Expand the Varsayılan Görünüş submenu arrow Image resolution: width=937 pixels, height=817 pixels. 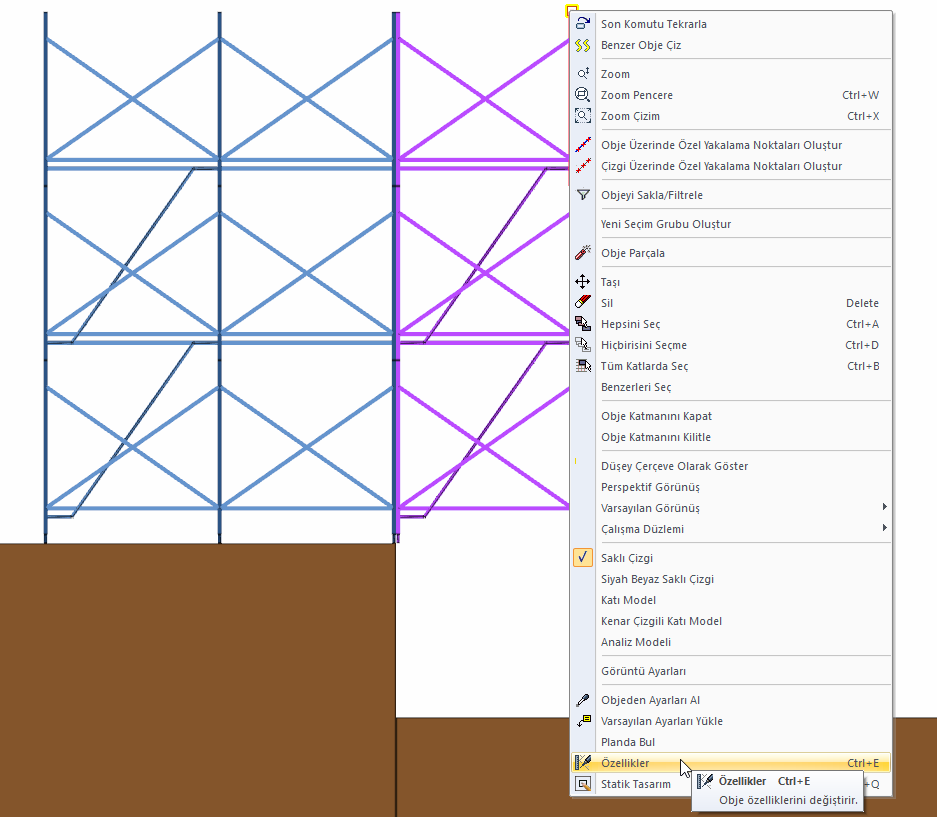click(883, 508)
